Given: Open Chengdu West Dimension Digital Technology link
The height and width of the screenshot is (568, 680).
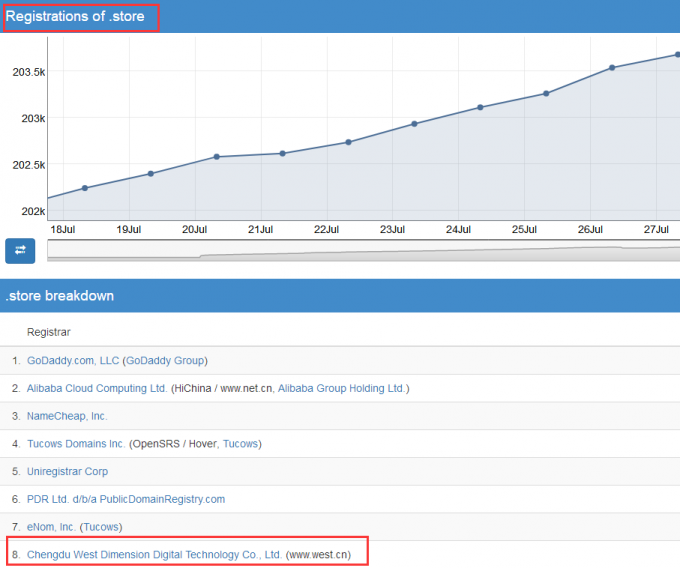Looking at the screenshot, I should pyautogui.click(x=154, y=554).
